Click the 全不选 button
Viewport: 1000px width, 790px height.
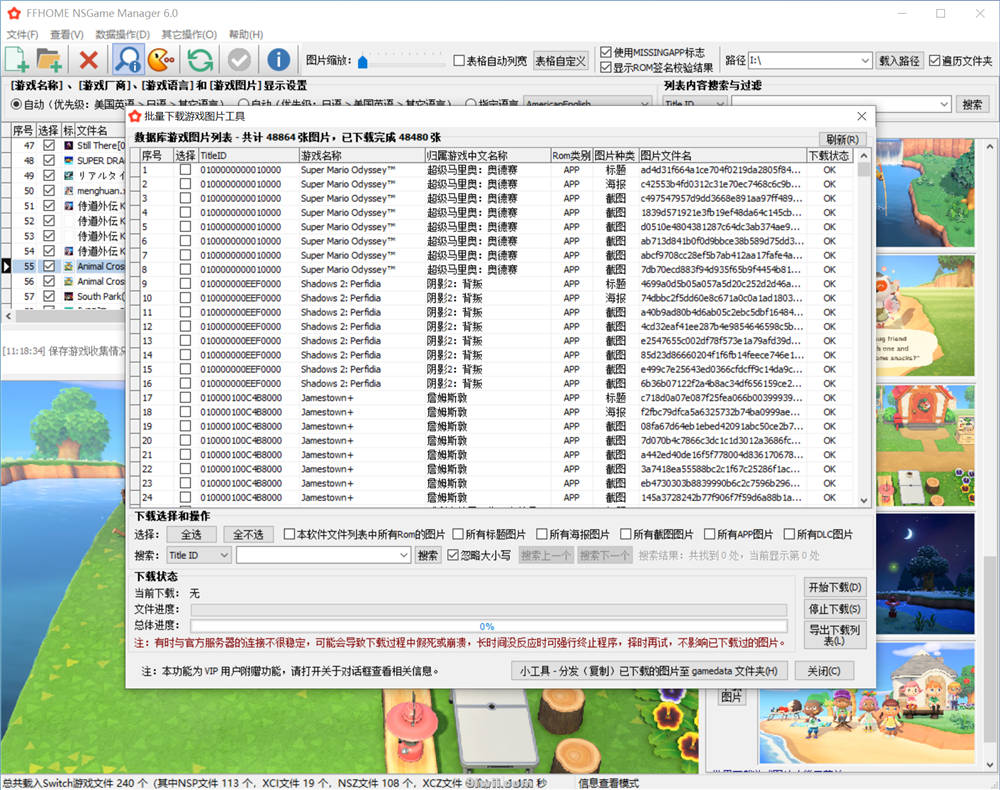(x=248, y=534)
